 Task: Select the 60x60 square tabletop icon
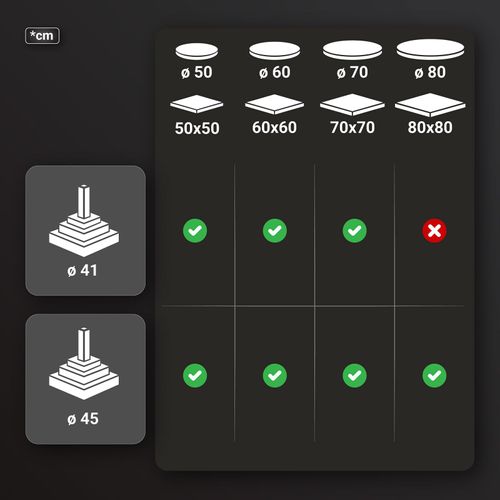274,104
